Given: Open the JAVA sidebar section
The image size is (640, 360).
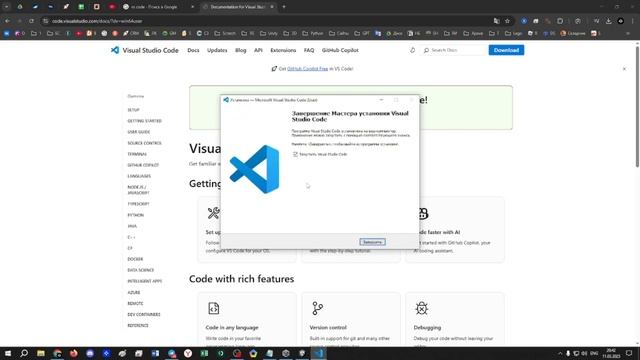Looking at the screenshot, I should [132, 226].
